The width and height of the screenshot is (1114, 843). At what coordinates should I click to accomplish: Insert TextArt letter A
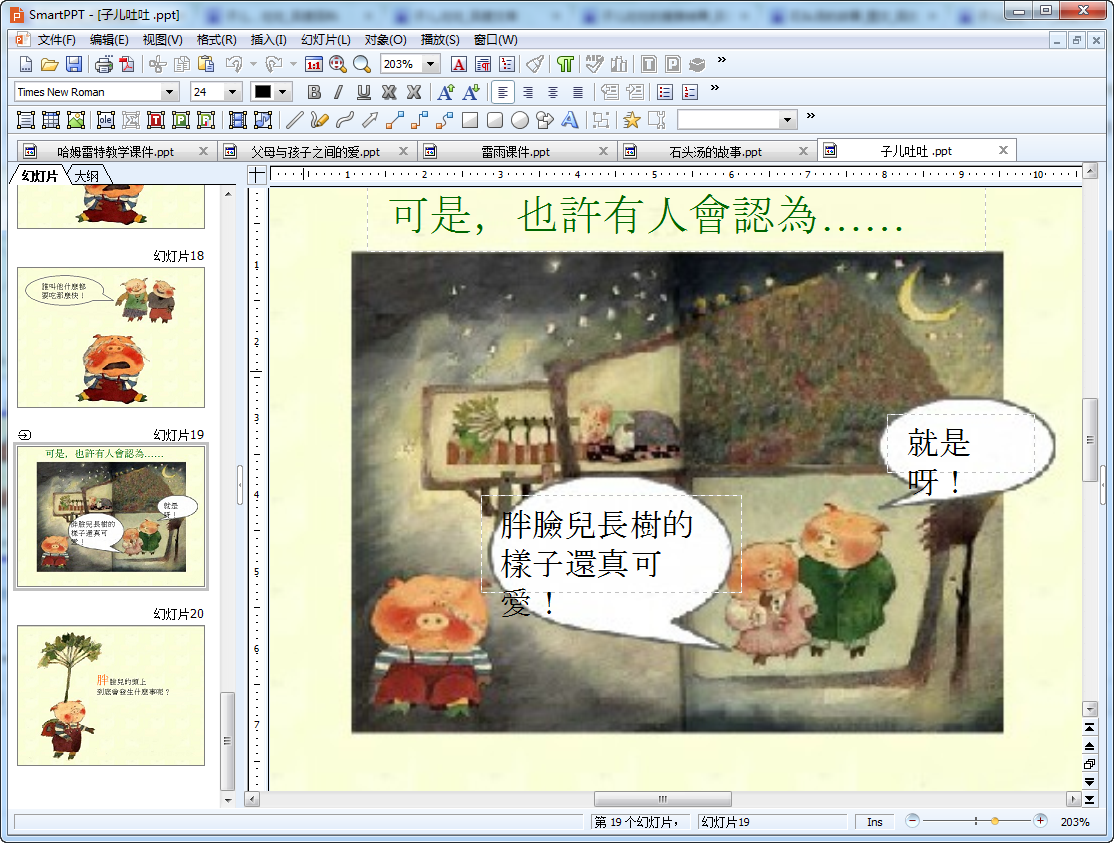point(570,120)
